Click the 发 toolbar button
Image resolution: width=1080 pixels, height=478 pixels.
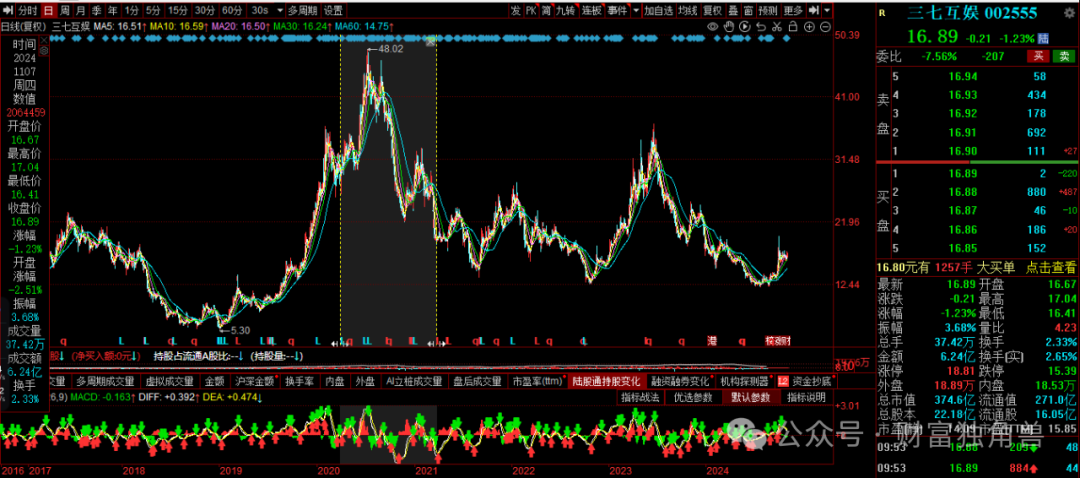(515, 10)
